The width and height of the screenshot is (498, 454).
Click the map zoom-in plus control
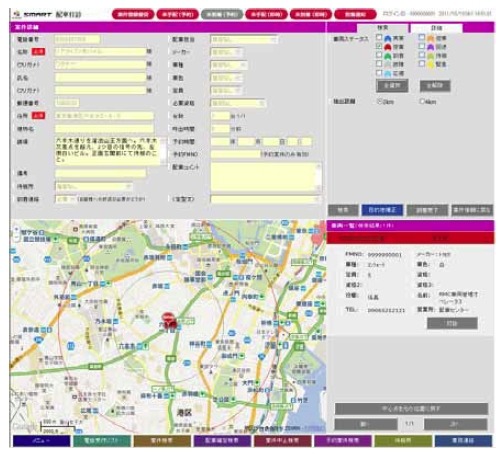click(16, 230)
